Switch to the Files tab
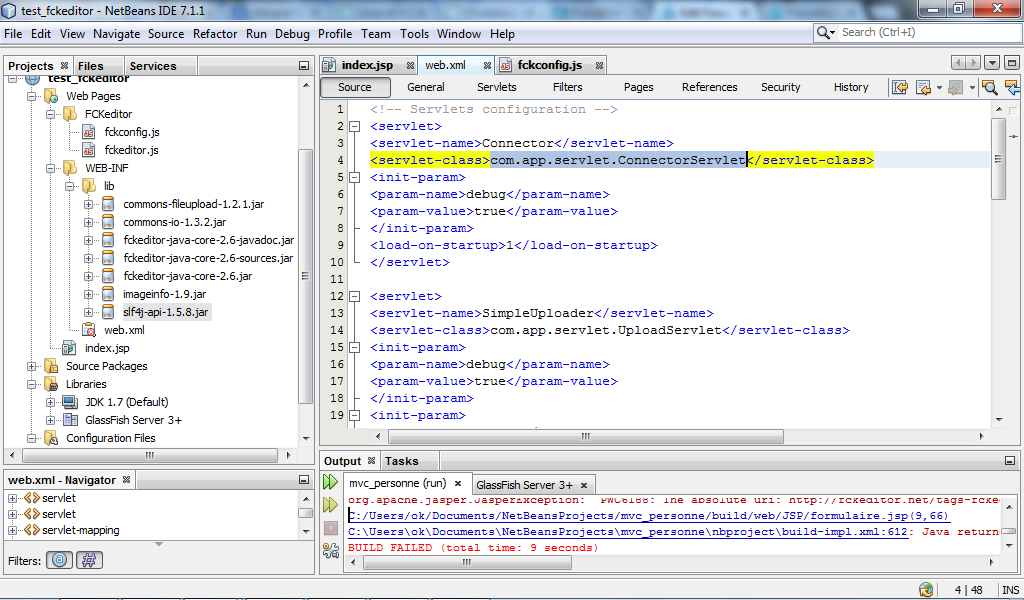This screenshot has height=600, width=1024. pos(90,66)
